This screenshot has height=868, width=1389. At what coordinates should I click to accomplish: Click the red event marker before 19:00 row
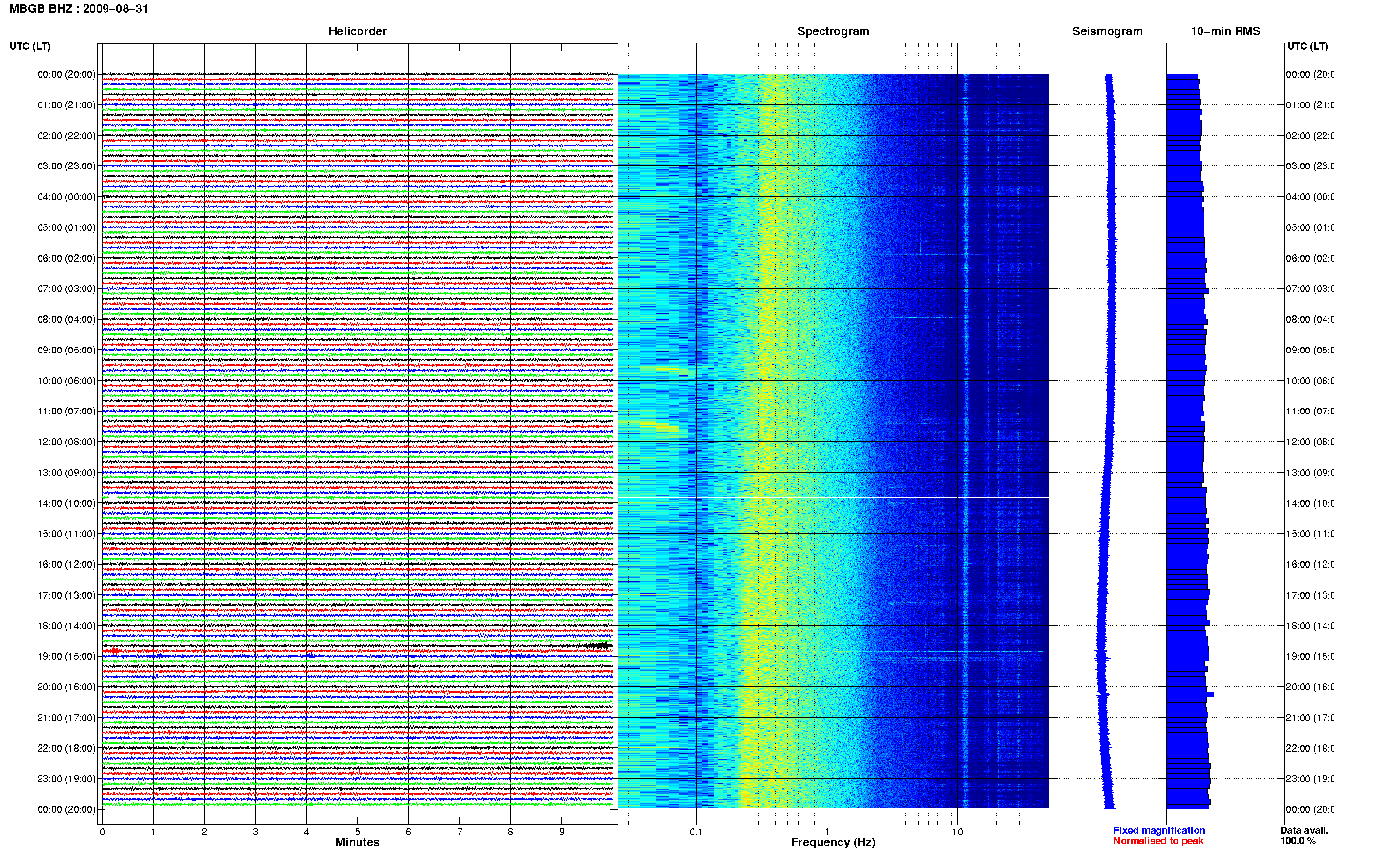[114, 650]
